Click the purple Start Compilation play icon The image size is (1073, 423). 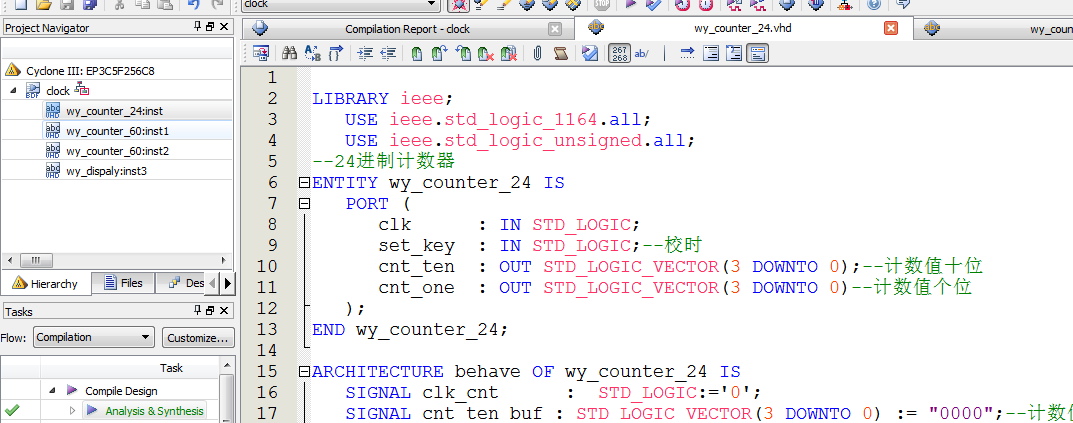click(630, 4)
